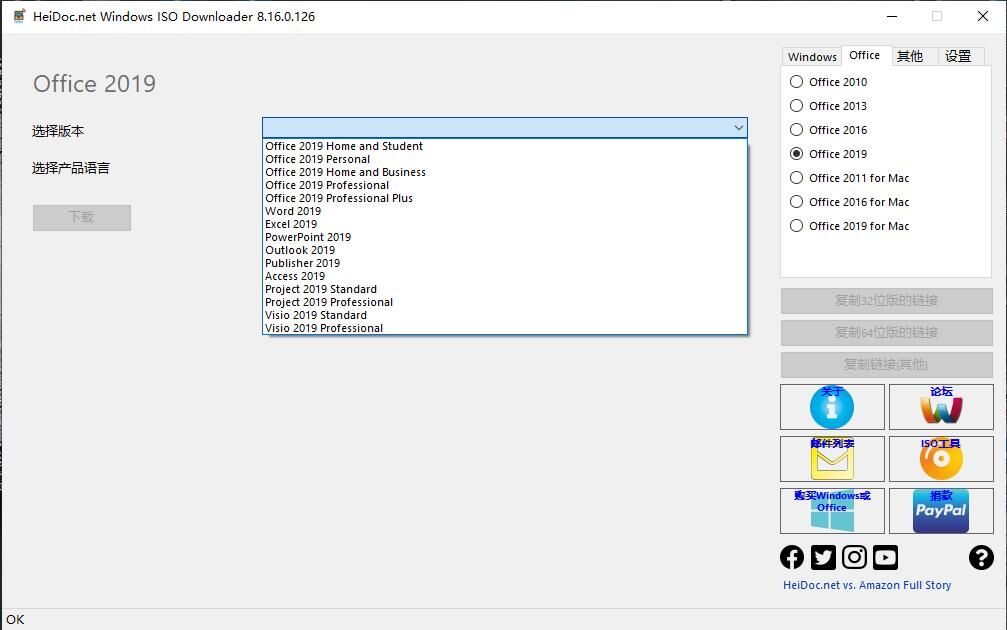This screenshot has width=1007, height=630.
Task: Open the Instagram icon
Action: (x=854, y=557)
